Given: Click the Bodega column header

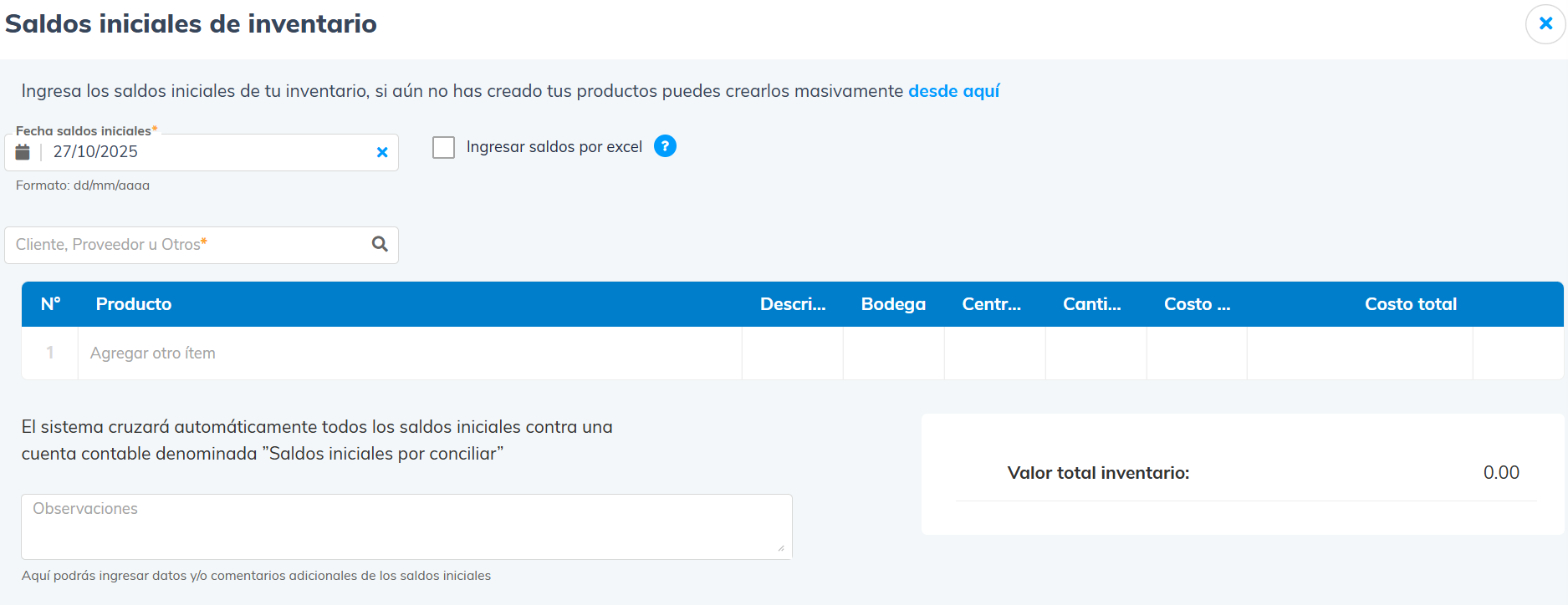Looking at the screenshot, I should [893, 304].
